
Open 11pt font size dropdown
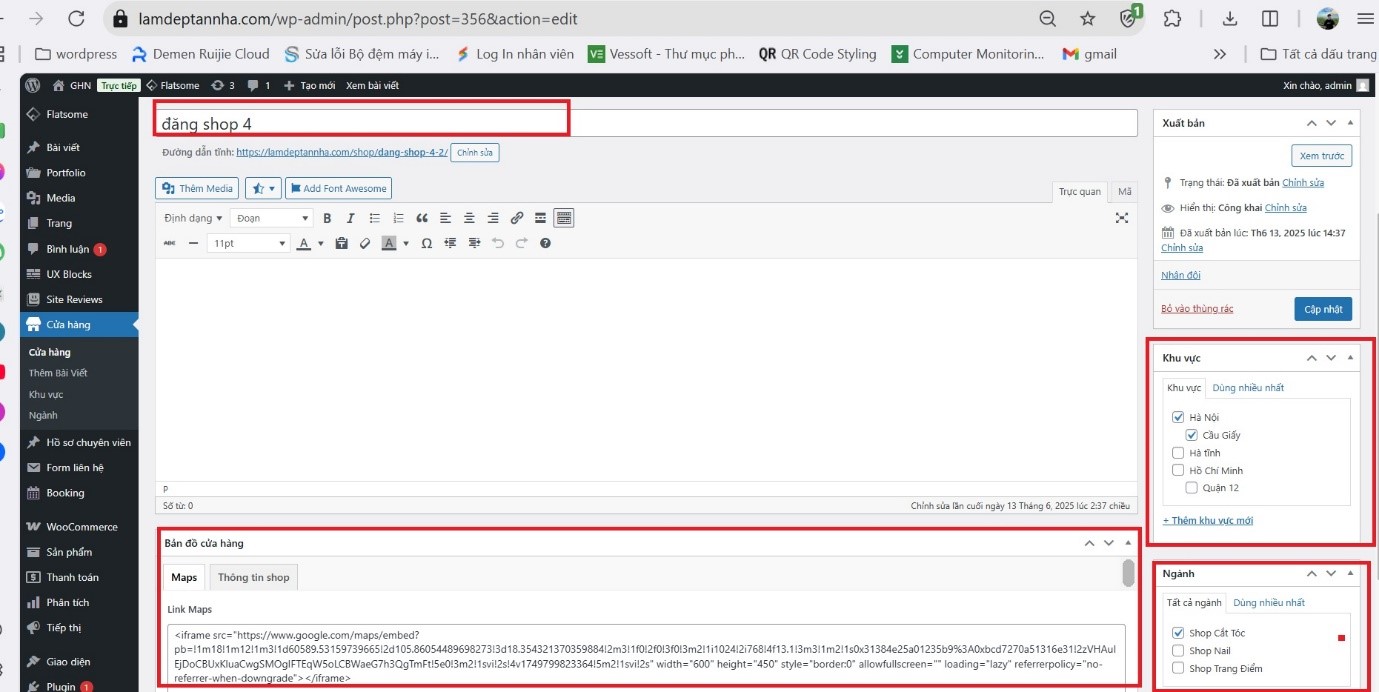pyautogui.click(x=249, y=243)
